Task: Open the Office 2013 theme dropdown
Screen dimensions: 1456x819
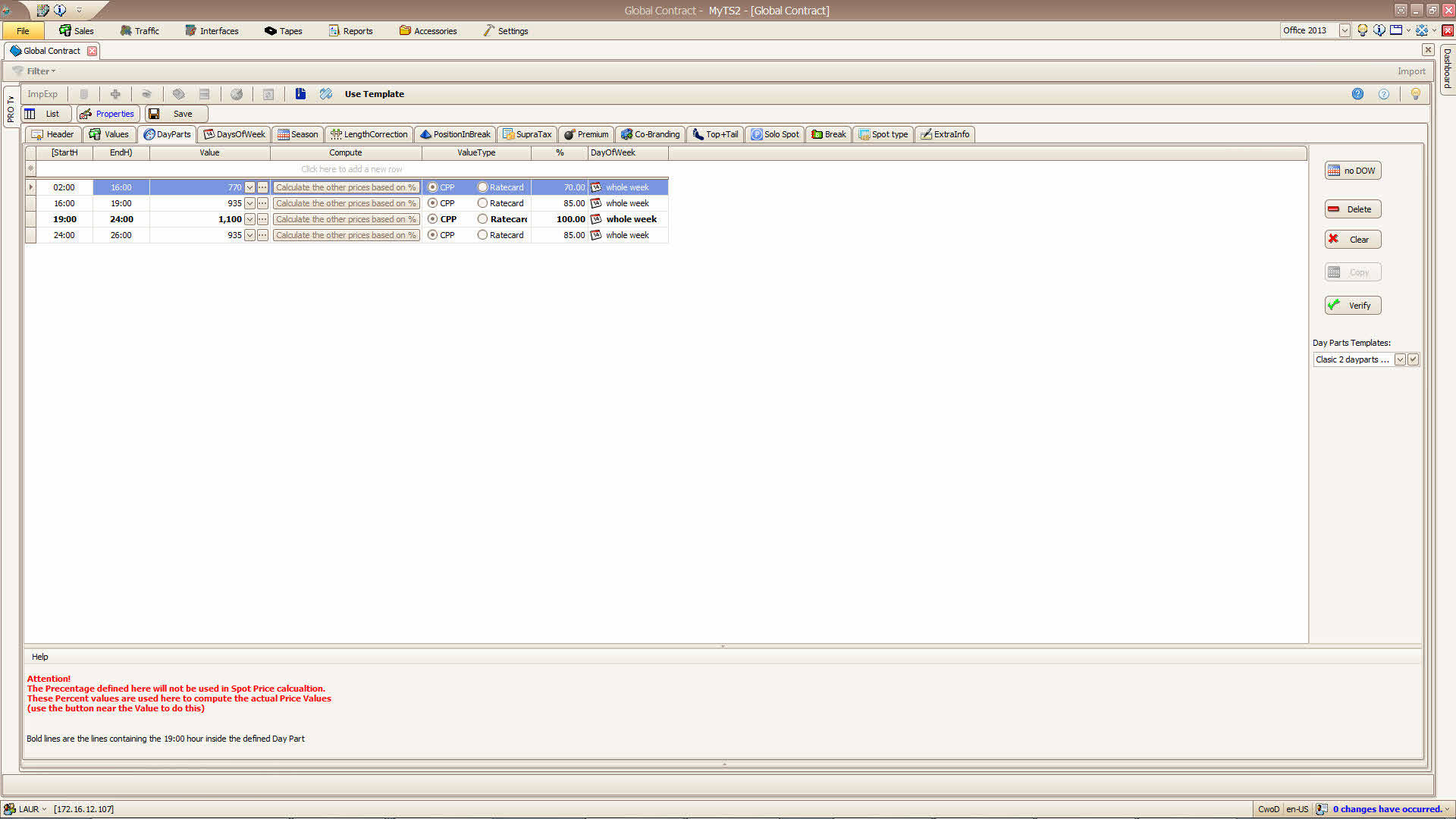Action: 1345,30
